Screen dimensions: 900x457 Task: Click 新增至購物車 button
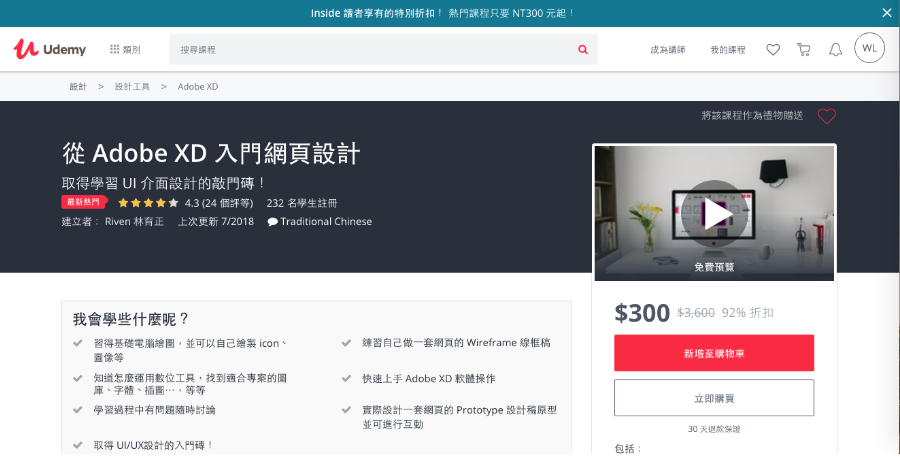(x=714, y=353)
